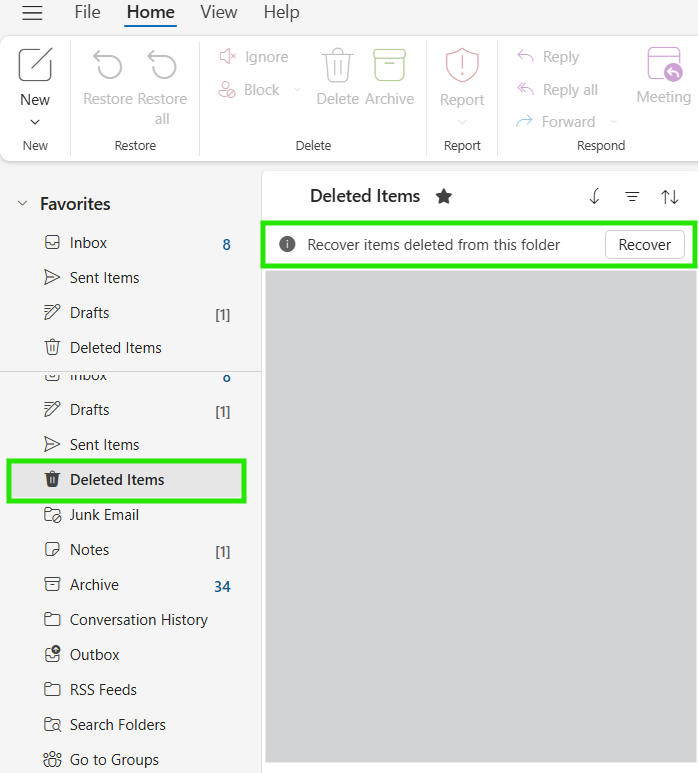Open the Outbox folder

(131, 655)
